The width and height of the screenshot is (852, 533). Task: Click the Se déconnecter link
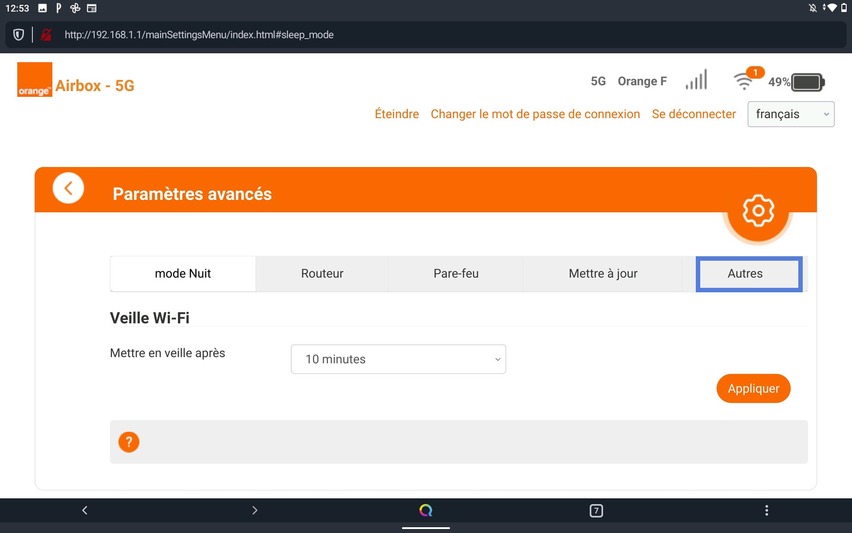[694, 114]
